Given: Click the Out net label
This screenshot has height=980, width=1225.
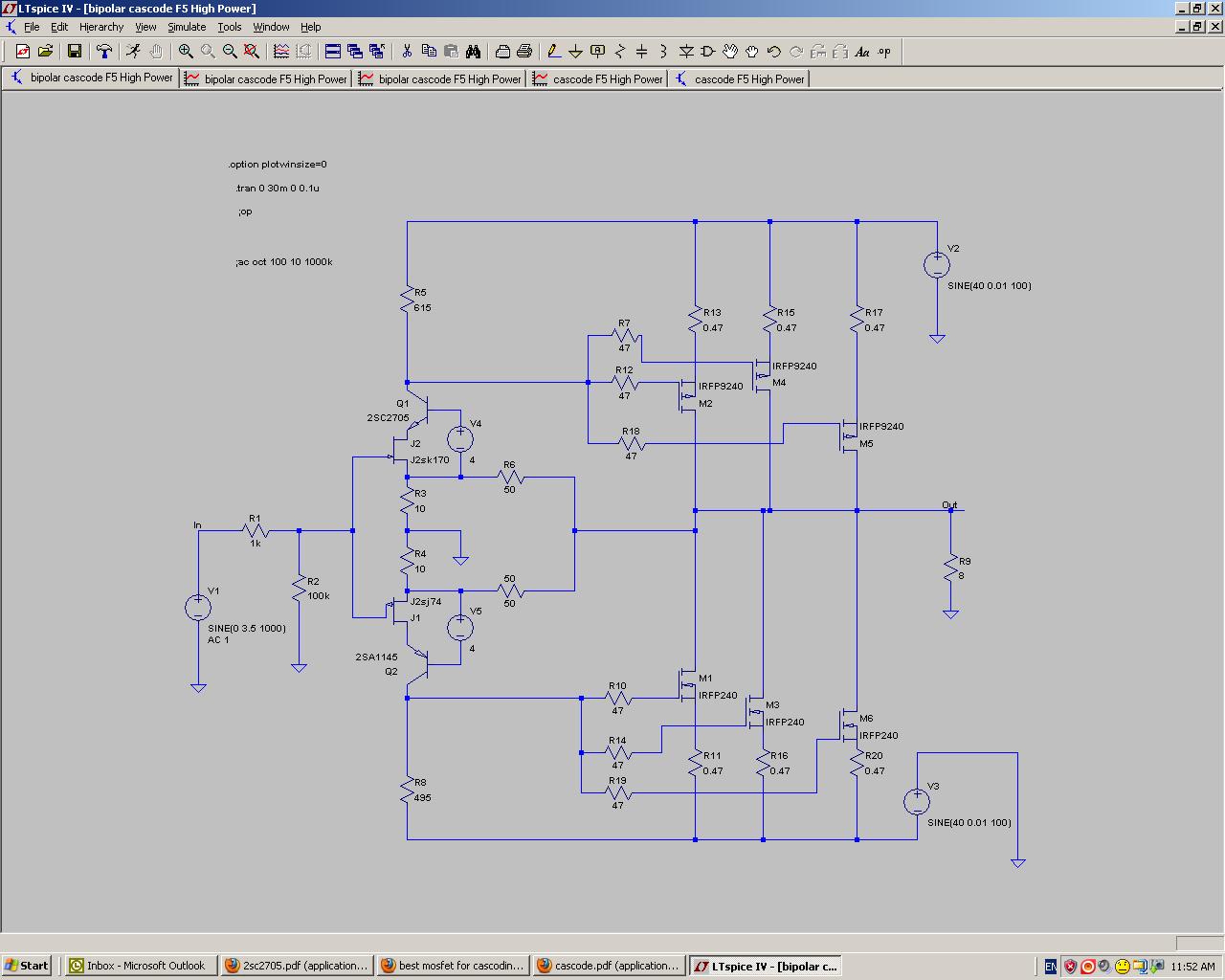Looking at the screenshot, I should tap(949, 504).
